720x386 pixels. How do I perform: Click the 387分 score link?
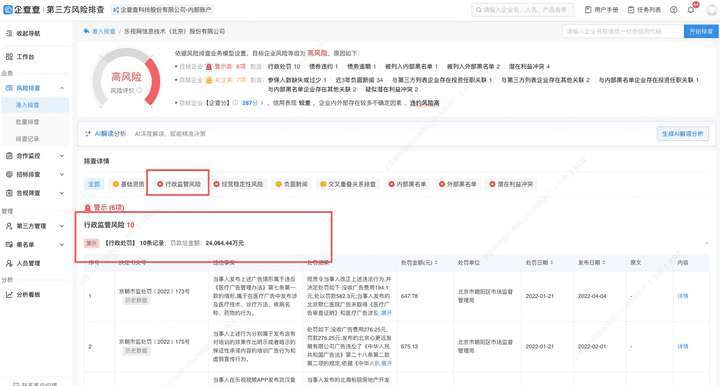250,103
